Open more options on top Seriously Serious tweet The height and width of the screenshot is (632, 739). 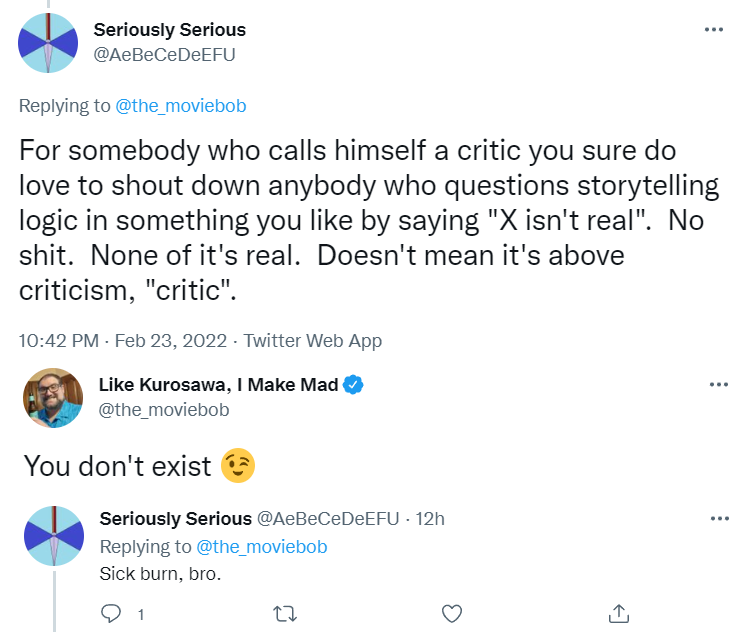pyautogui.click(x=714, y=30)
